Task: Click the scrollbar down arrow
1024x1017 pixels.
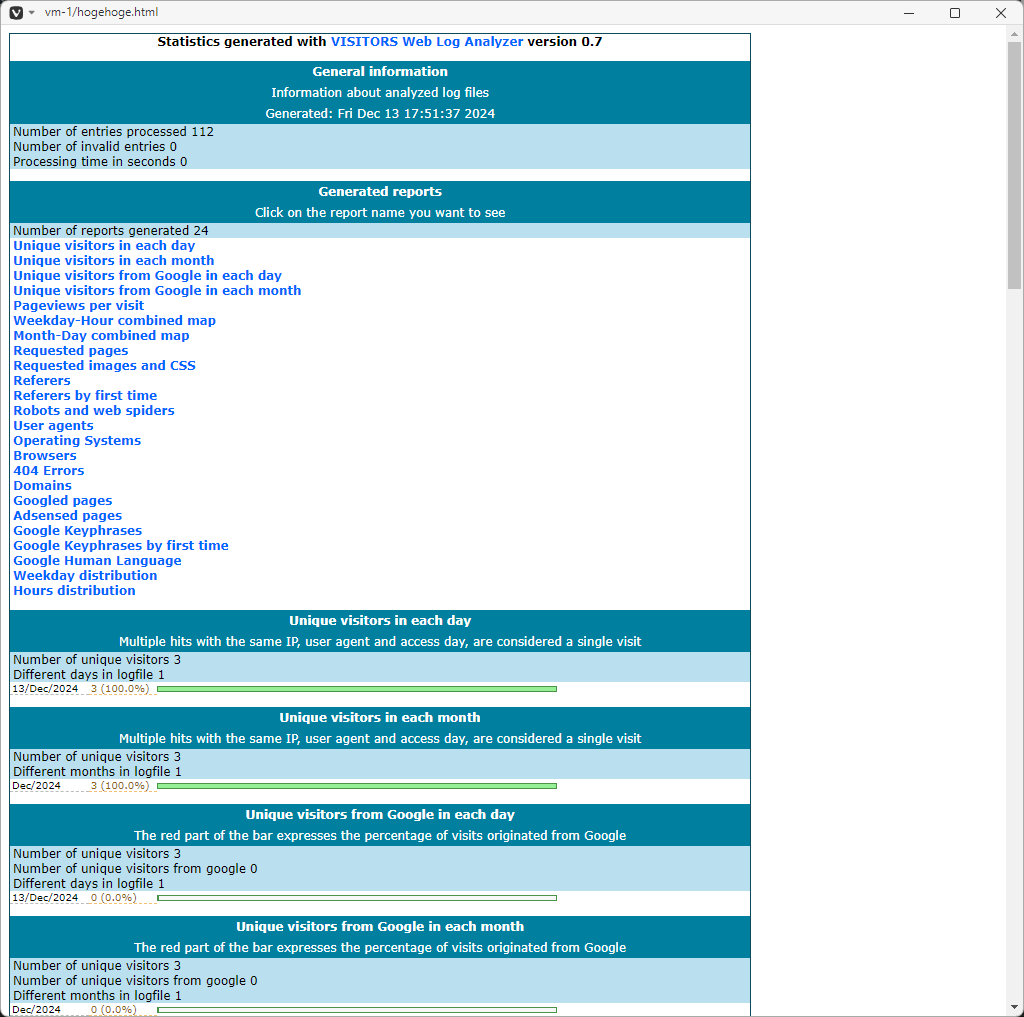Action: point(1014,1008)
